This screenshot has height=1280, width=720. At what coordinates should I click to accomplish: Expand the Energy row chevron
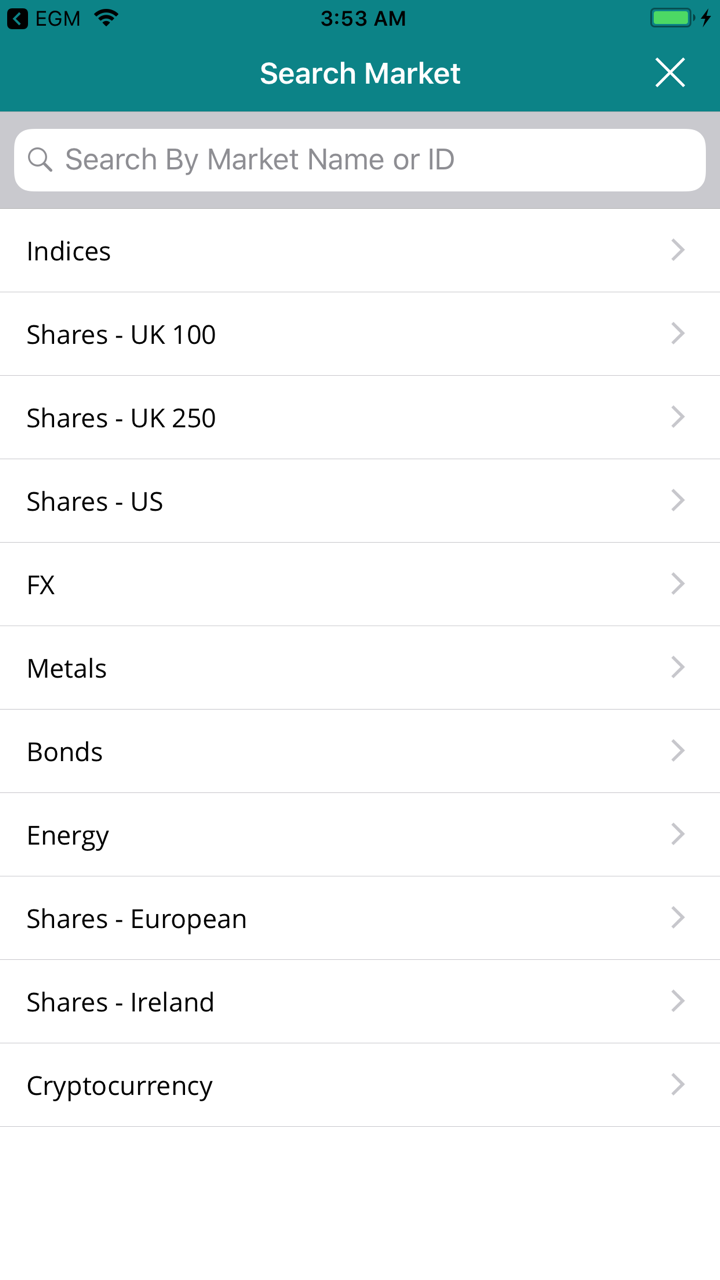tap(678, 834)
